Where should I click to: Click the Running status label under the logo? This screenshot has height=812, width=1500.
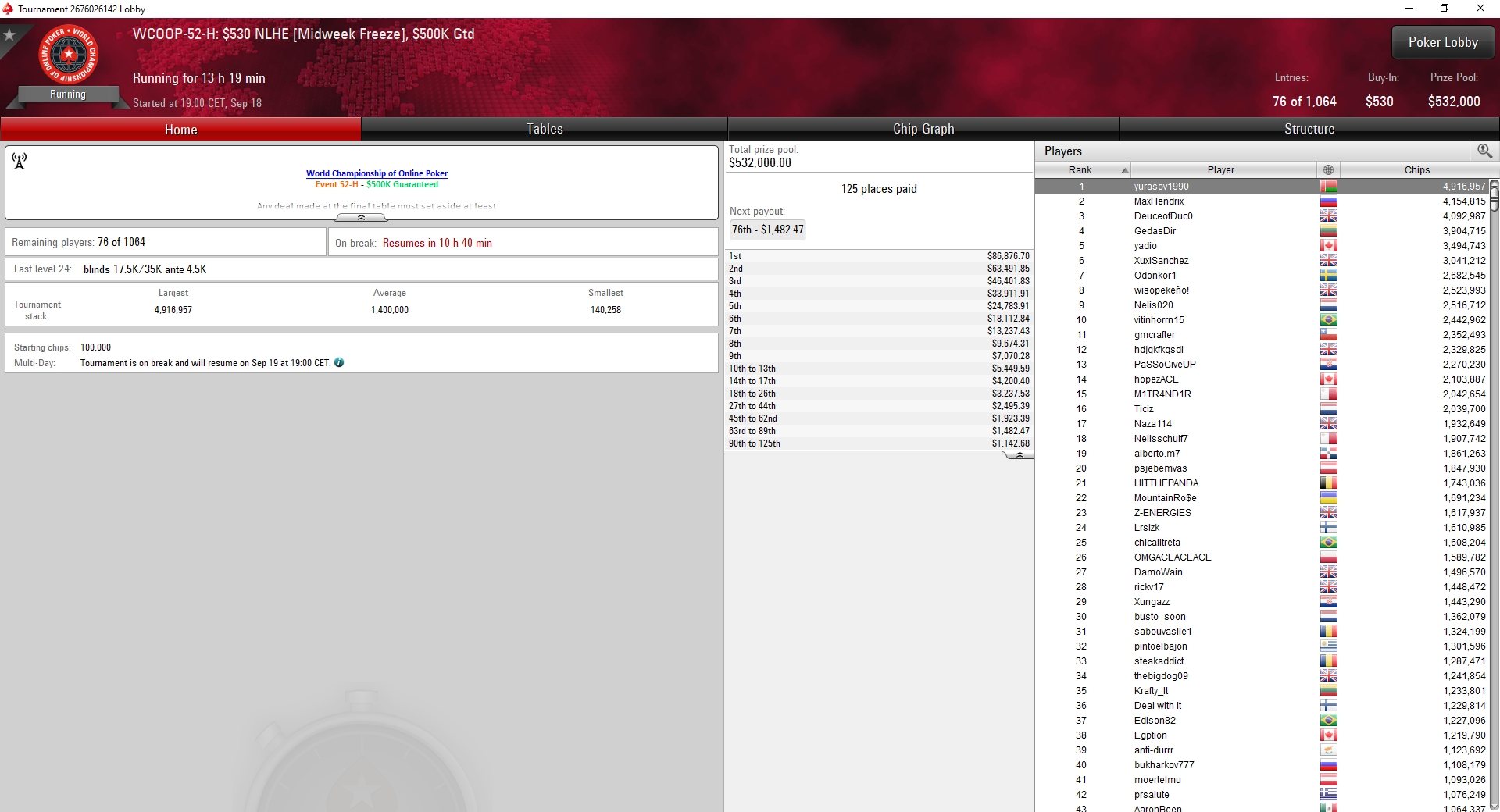click(x=68, y=94)
